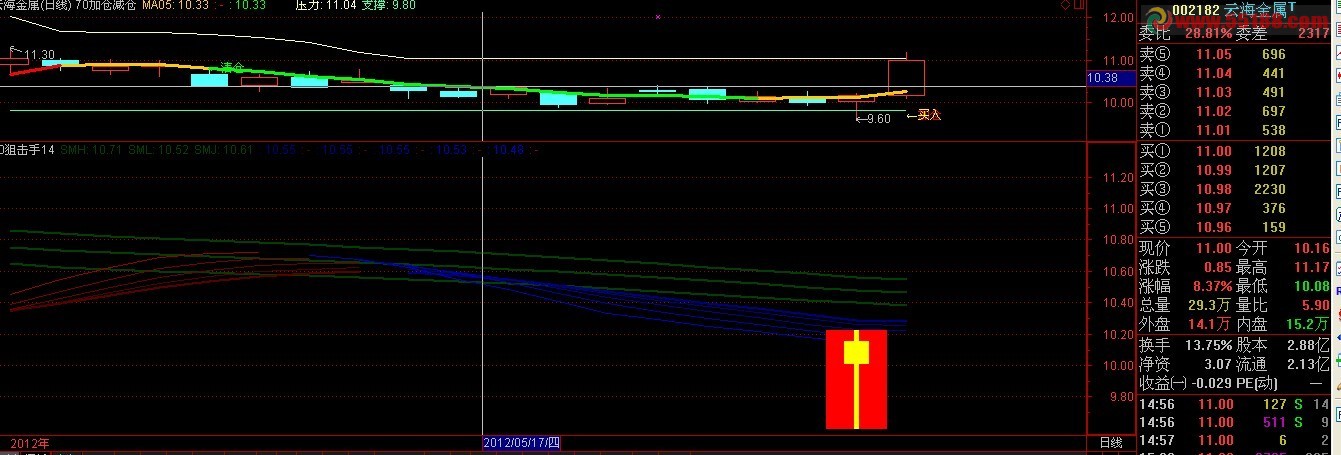The width and height of the screenshot is (1341, 455).
Task: Click the MA05: 10.33 indicator readout
Action: [176, 5]
